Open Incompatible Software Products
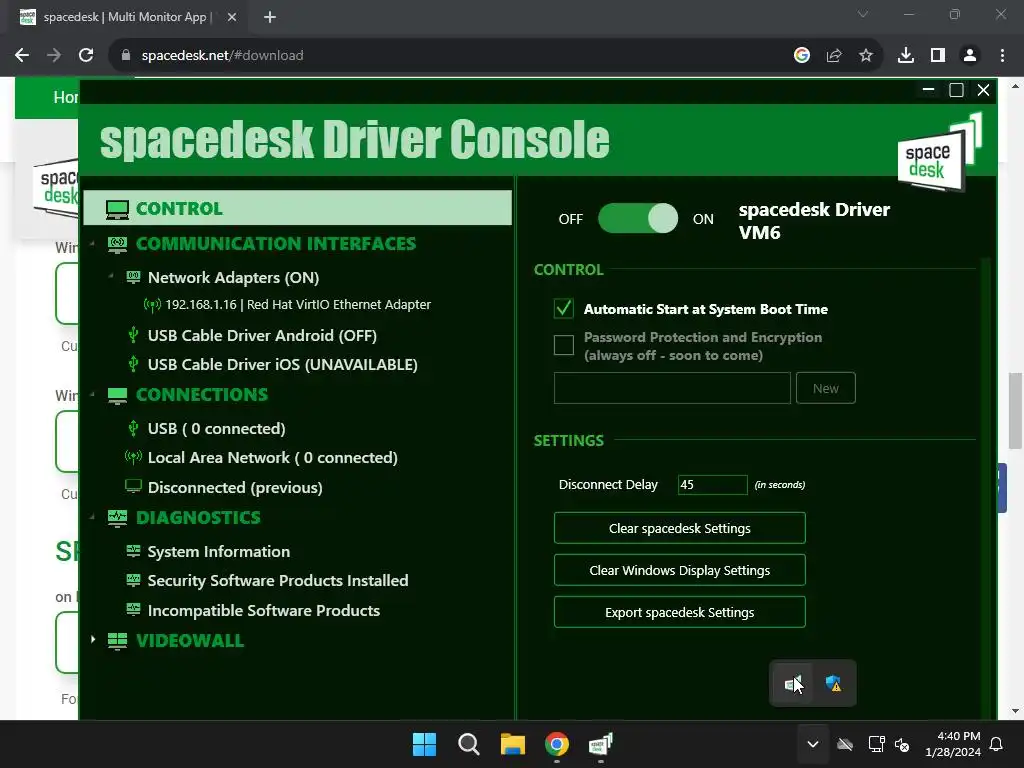 click(264, 610)
